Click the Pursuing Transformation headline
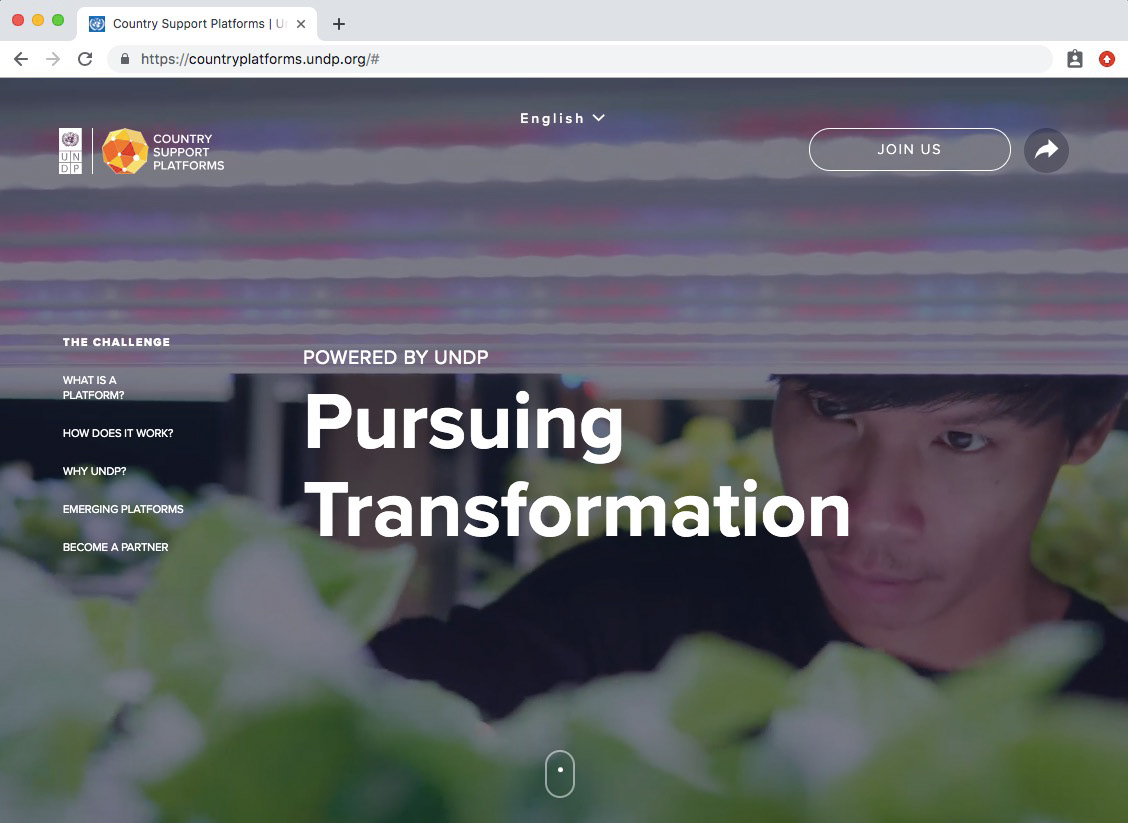Image resolution: width=1128 pixels, height=823 pixels. click(577, 465)
